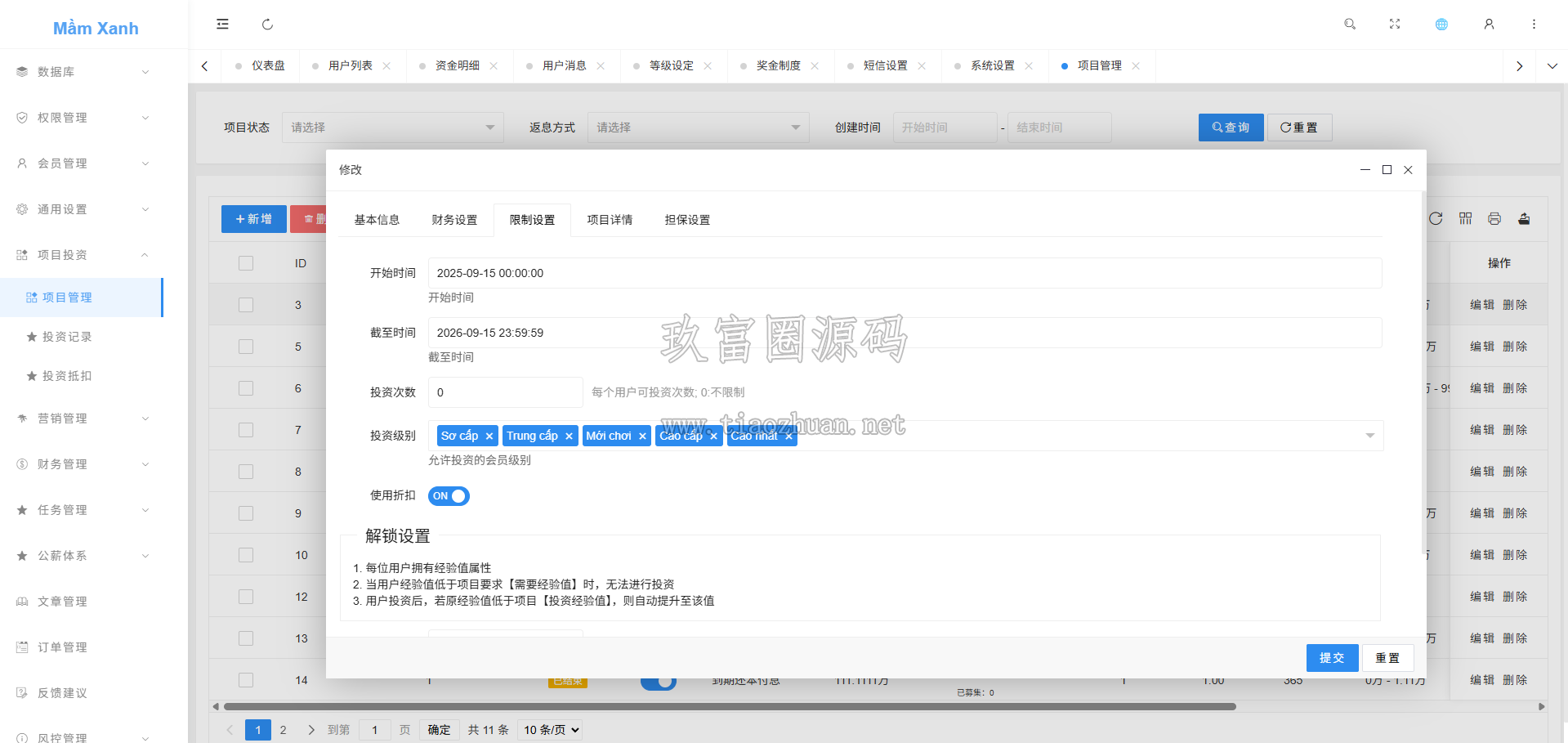Collapse the sidebar with the menu icon
The height and width of the screenshot is (743, 1568).
(222, 25)
